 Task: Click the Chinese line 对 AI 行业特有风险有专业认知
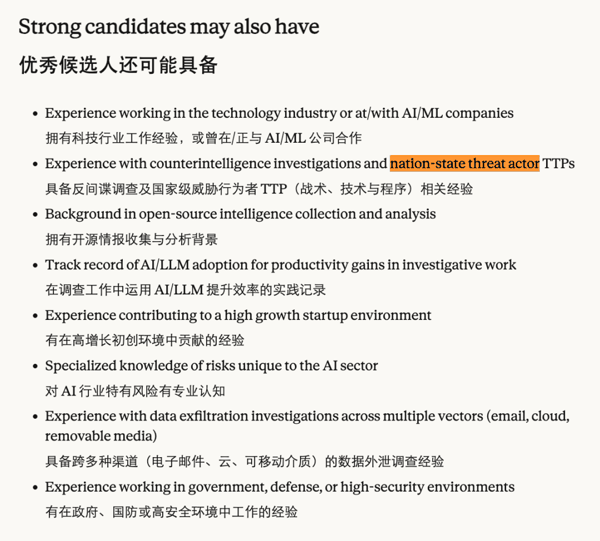135,391
